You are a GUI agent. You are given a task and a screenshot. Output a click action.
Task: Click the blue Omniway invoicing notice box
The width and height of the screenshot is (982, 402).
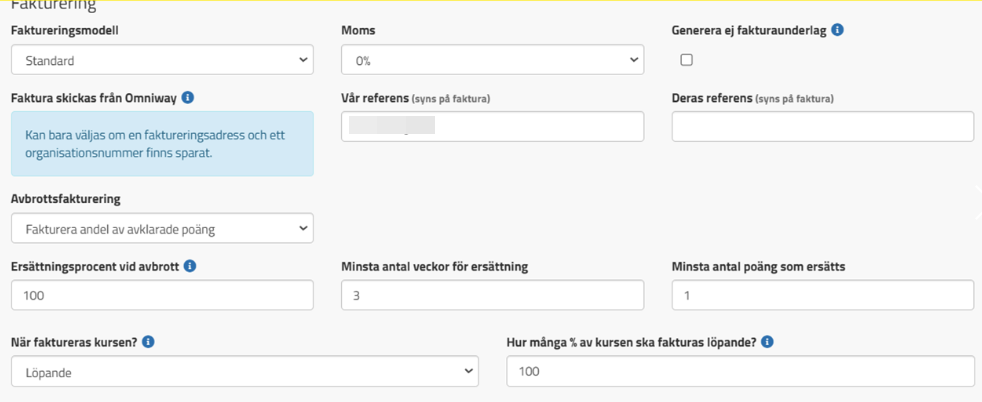coord(162,144)
